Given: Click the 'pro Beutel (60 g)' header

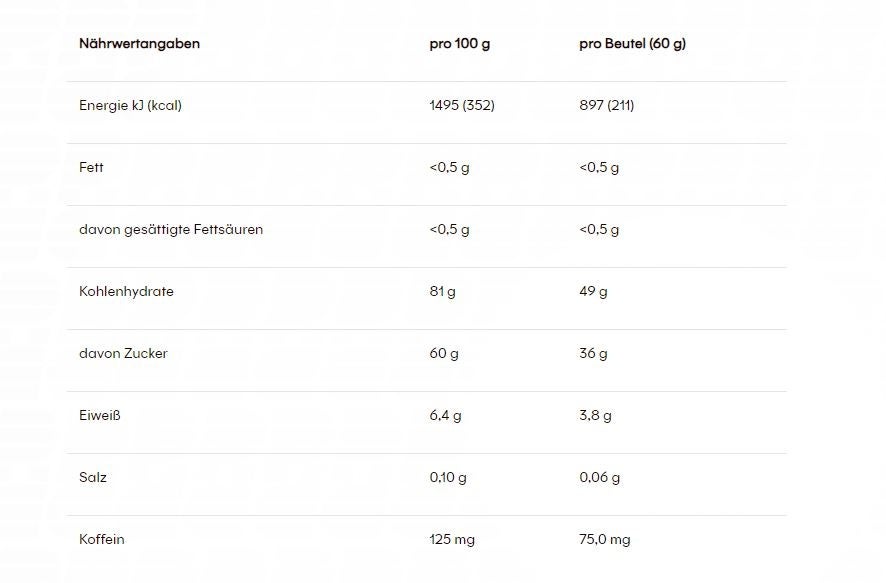Looking at the screenshot, I should pyautogui.click(x=632, y=44).
